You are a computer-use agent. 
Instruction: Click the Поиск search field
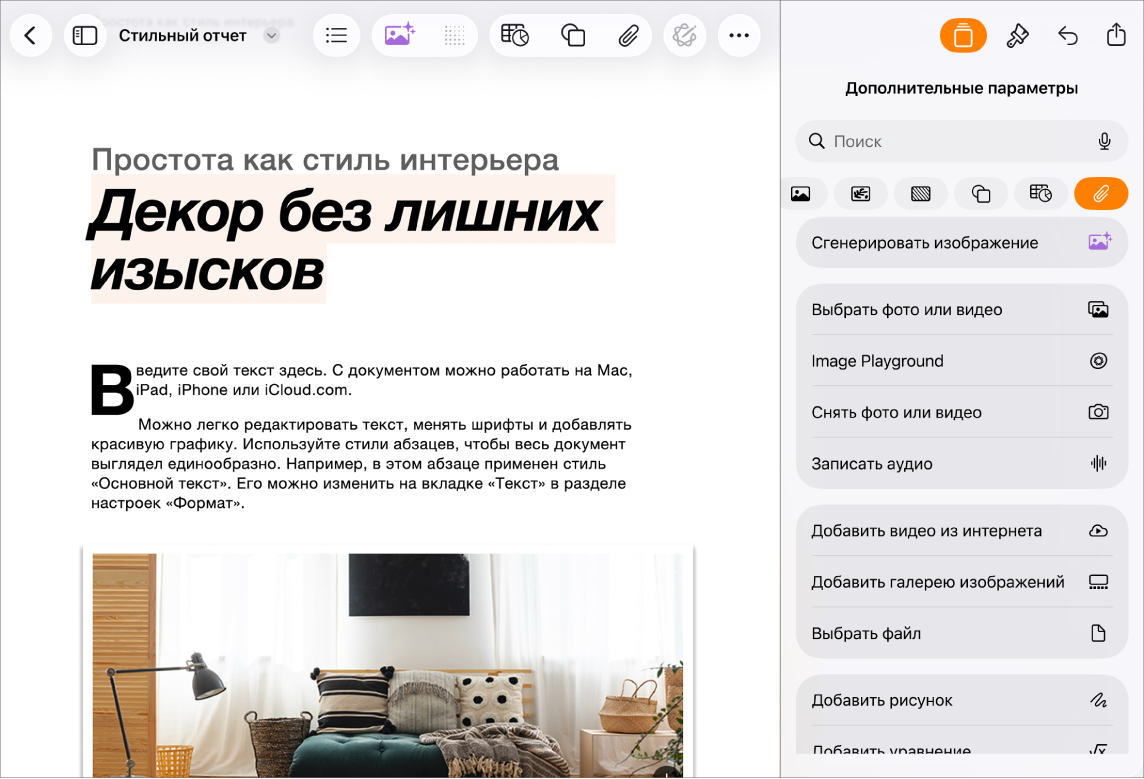pos(962,141)
